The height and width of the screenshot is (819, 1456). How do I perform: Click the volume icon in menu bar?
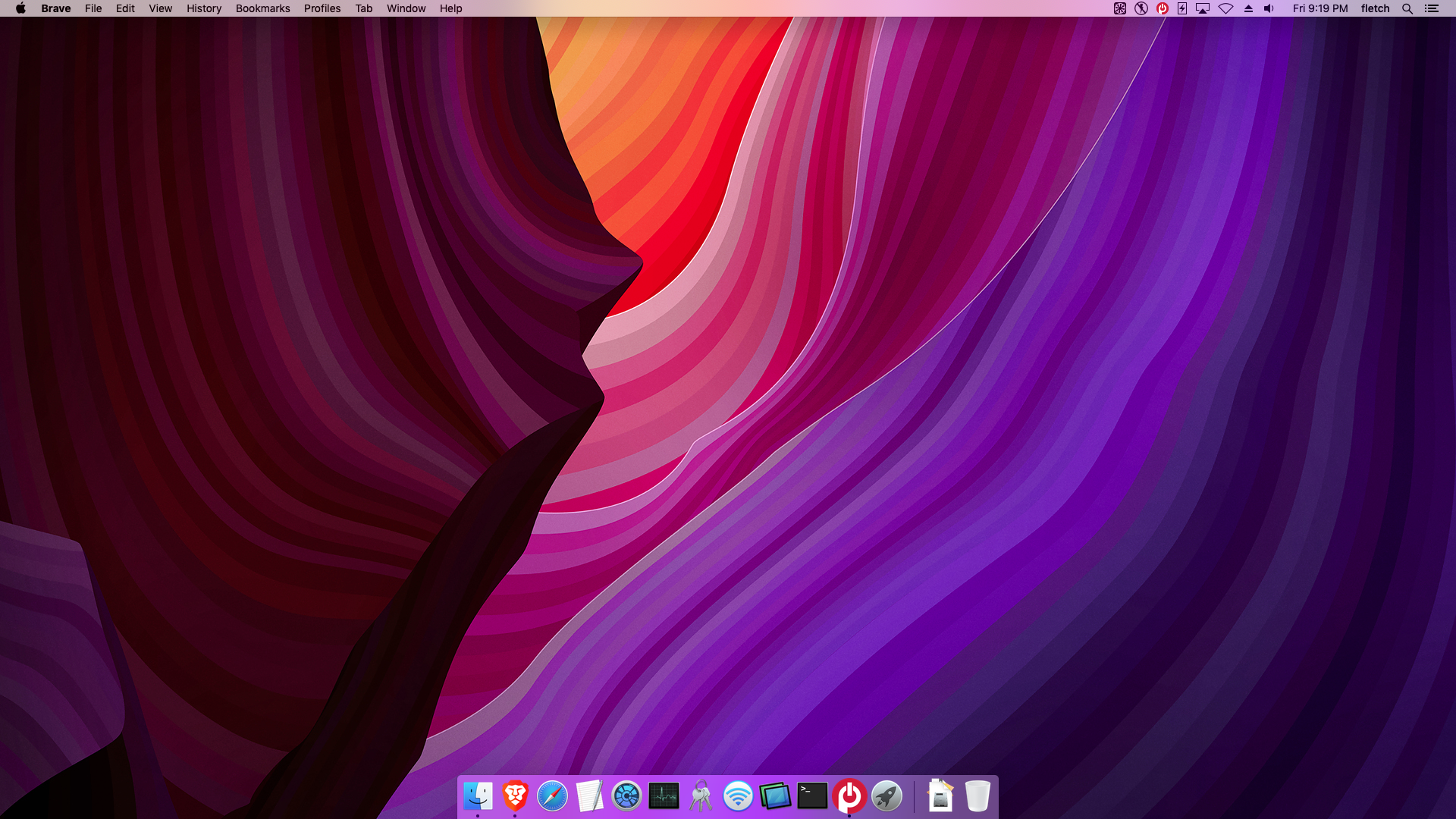[1269, 8]
